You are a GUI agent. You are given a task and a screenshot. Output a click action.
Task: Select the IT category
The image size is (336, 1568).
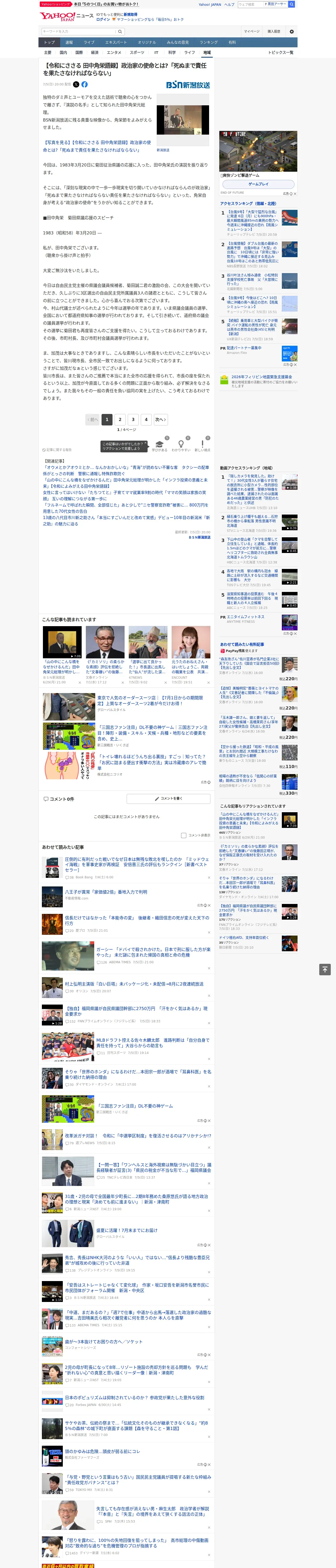[x=156, y=52]
